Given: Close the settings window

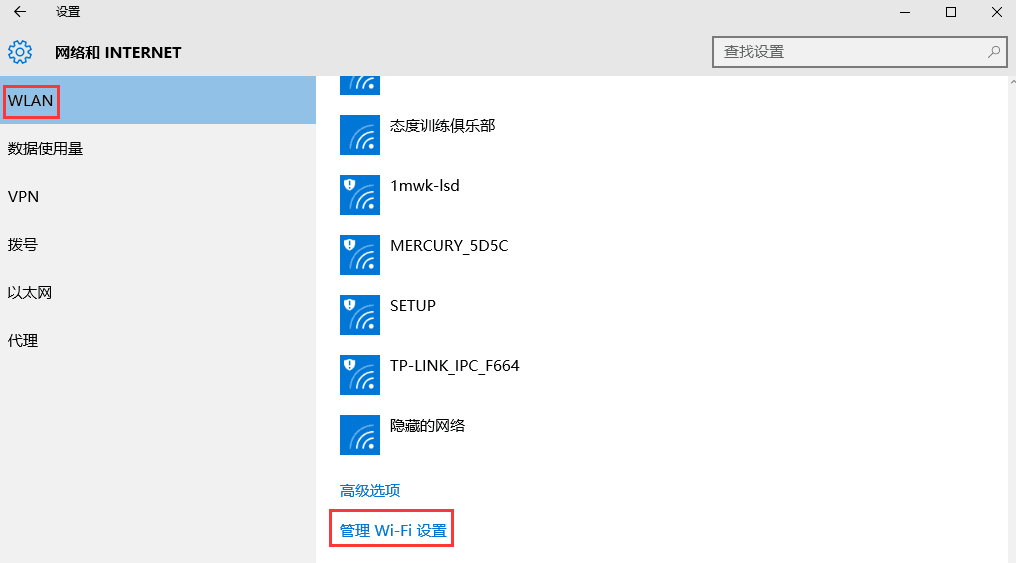Looking at the screenshot, I should [997, 12].
